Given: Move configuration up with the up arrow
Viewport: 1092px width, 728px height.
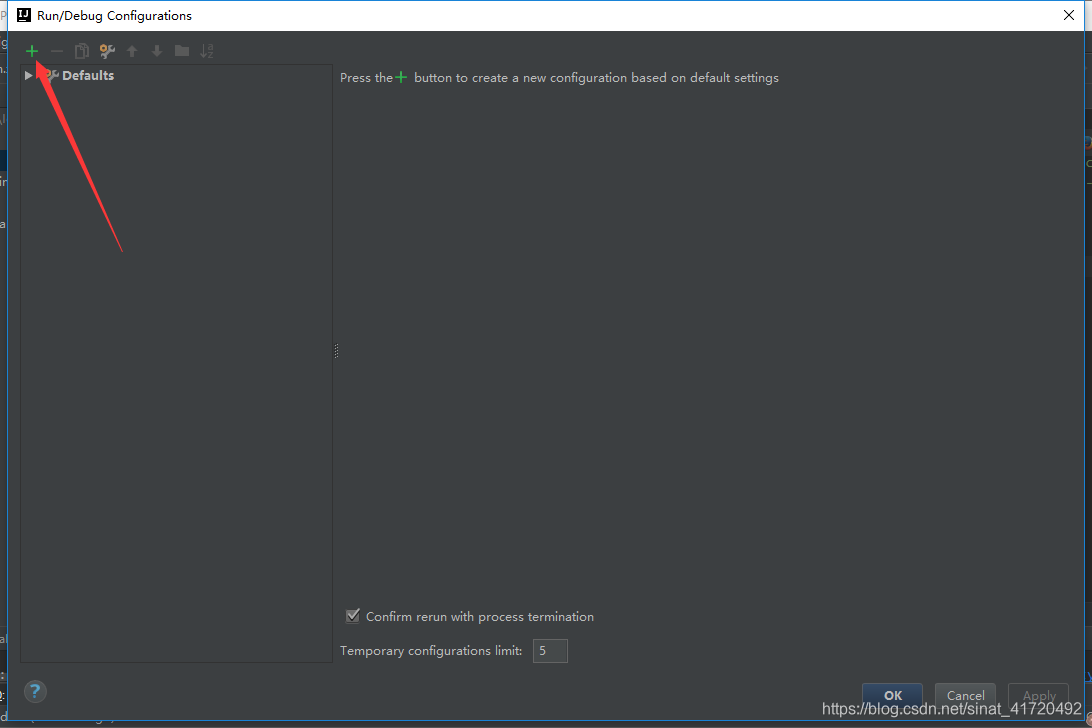Looking at the screenshot, I should tap(132, 51).
